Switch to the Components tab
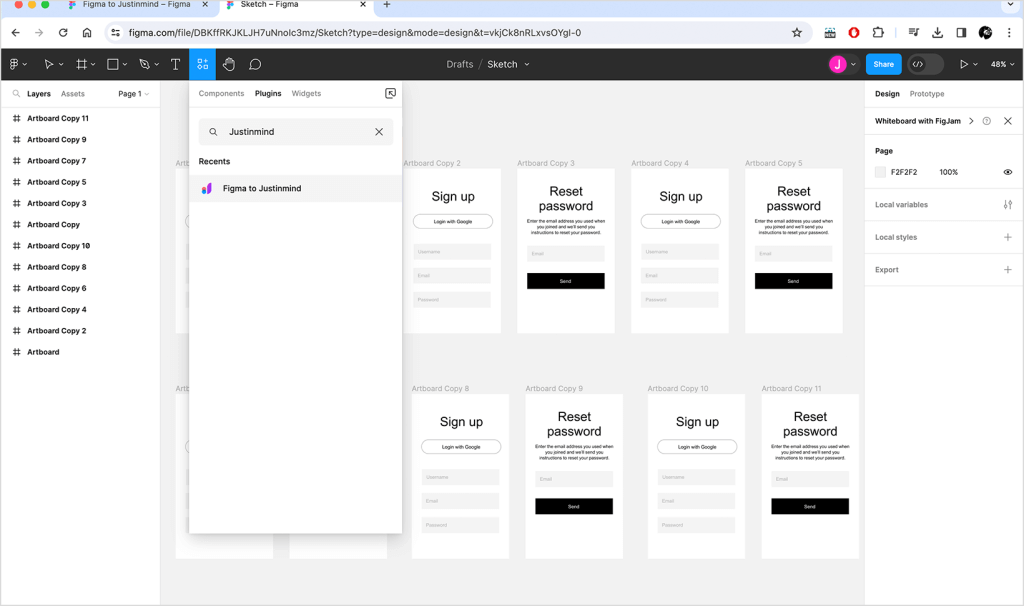The height and width of the screenshot is (606, 1024). 221,93
